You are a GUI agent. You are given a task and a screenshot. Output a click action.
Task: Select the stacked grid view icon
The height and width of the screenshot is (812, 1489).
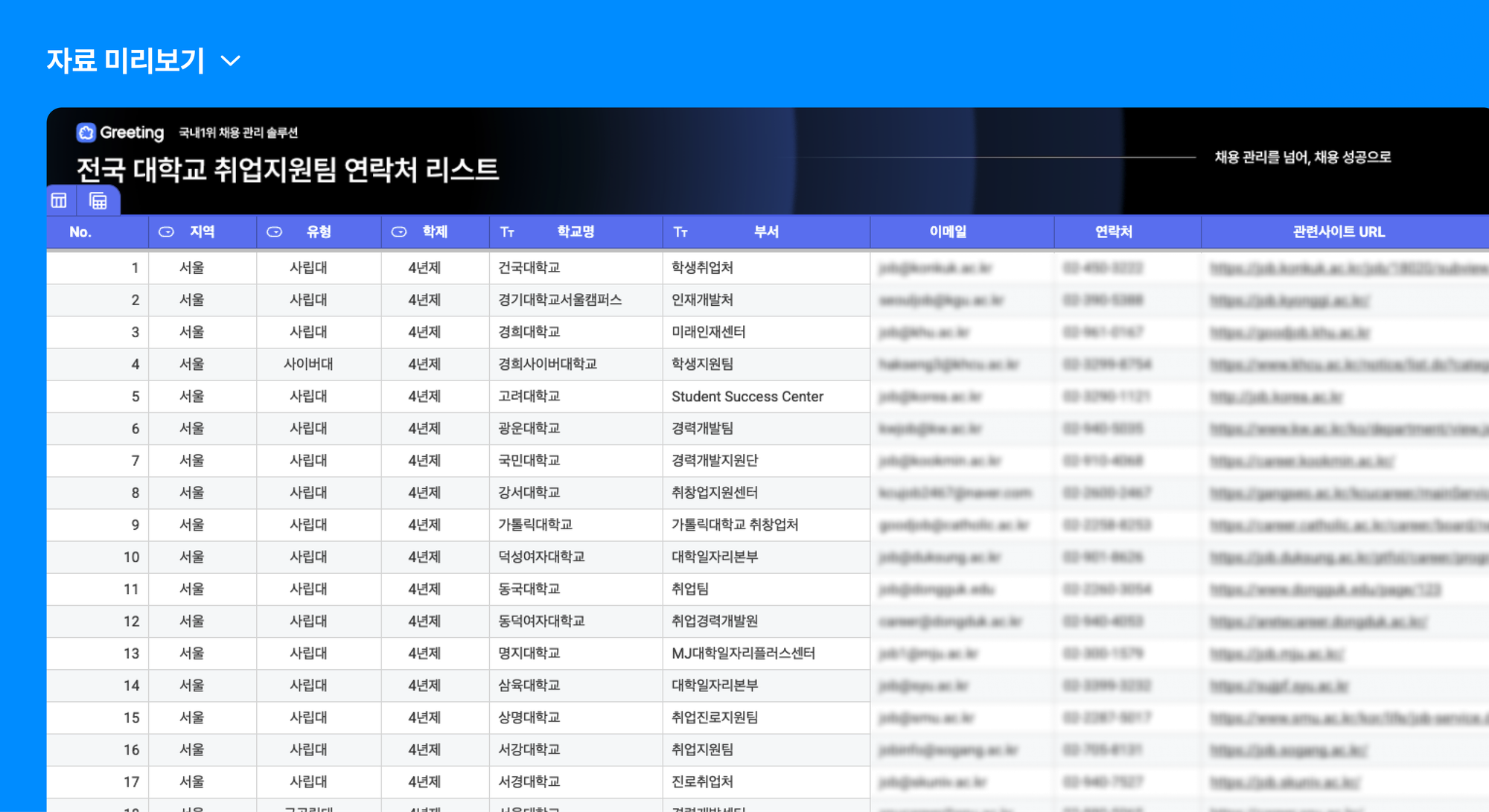pos(98,200)
